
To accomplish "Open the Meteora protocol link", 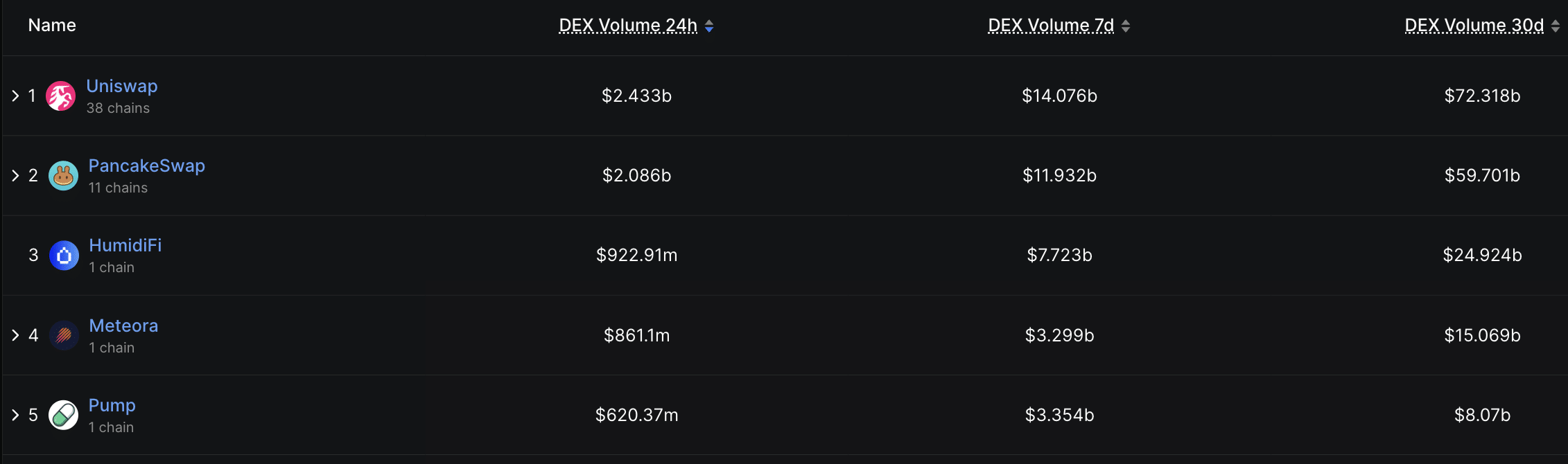I will (123, 325).
